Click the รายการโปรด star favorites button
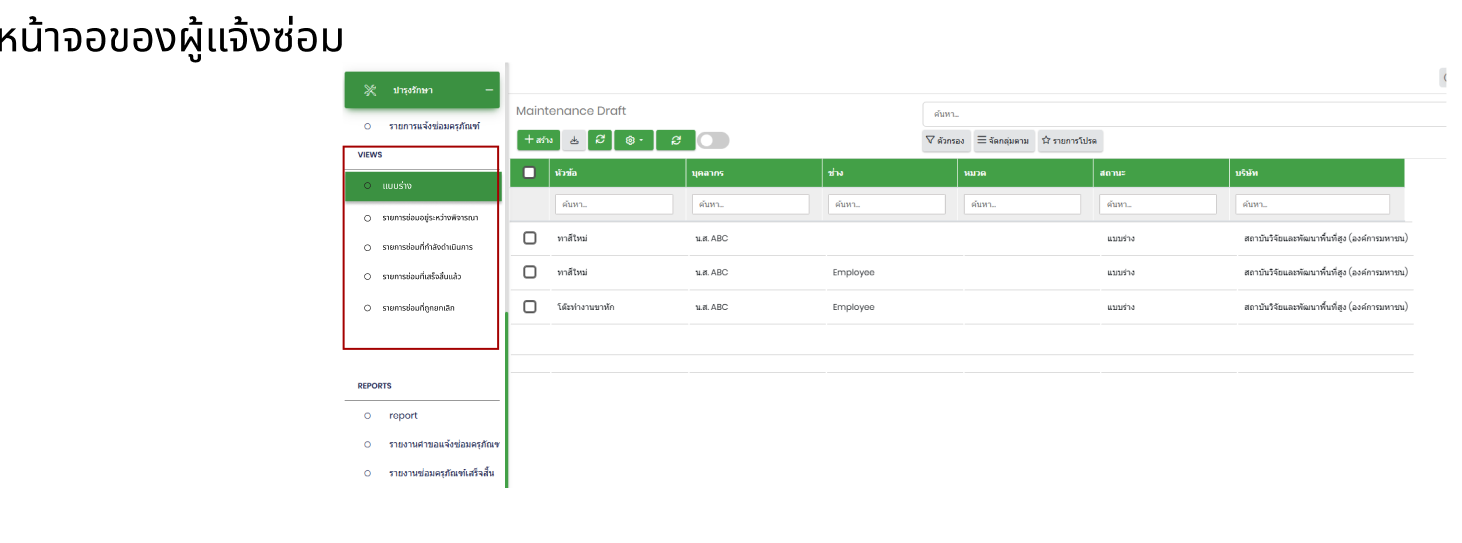This screenshot has height=543, width=1462. (1070, 141)
